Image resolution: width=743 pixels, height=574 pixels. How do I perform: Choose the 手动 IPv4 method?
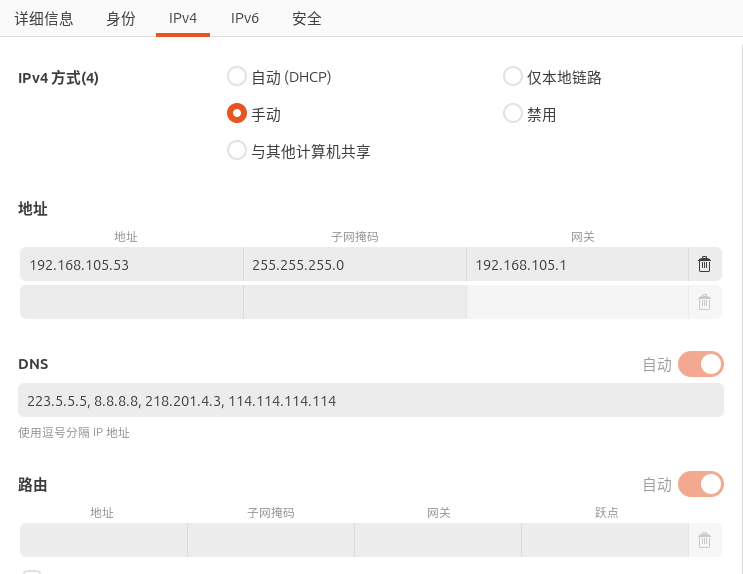coord(237,114)
